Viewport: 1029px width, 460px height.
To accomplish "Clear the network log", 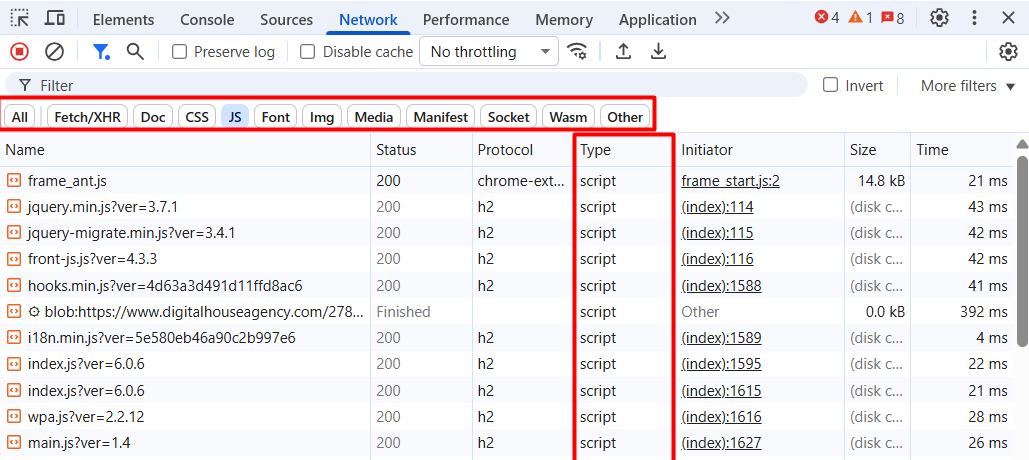I will 55,52.
